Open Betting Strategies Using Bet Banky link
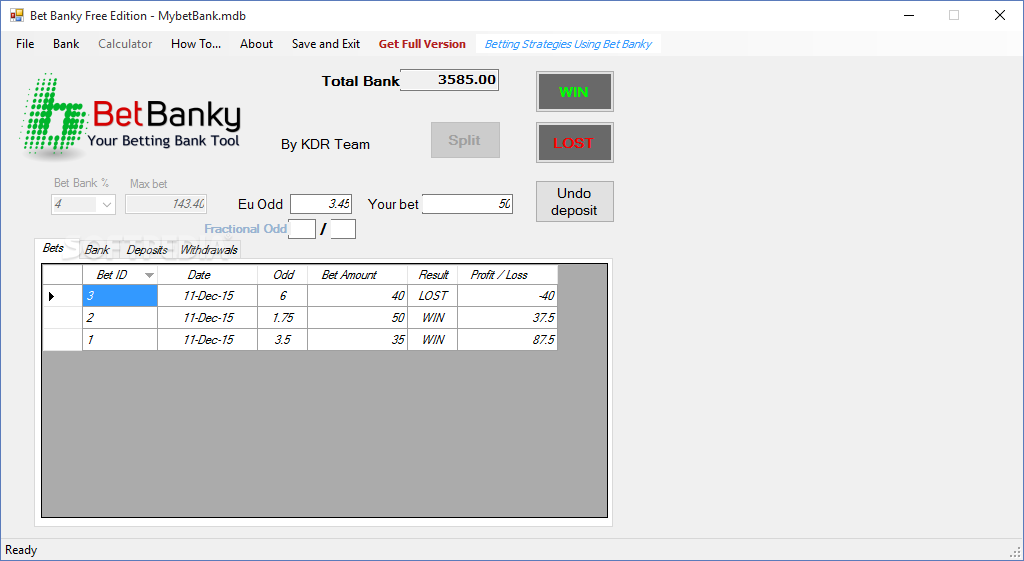 pos(568,44)
